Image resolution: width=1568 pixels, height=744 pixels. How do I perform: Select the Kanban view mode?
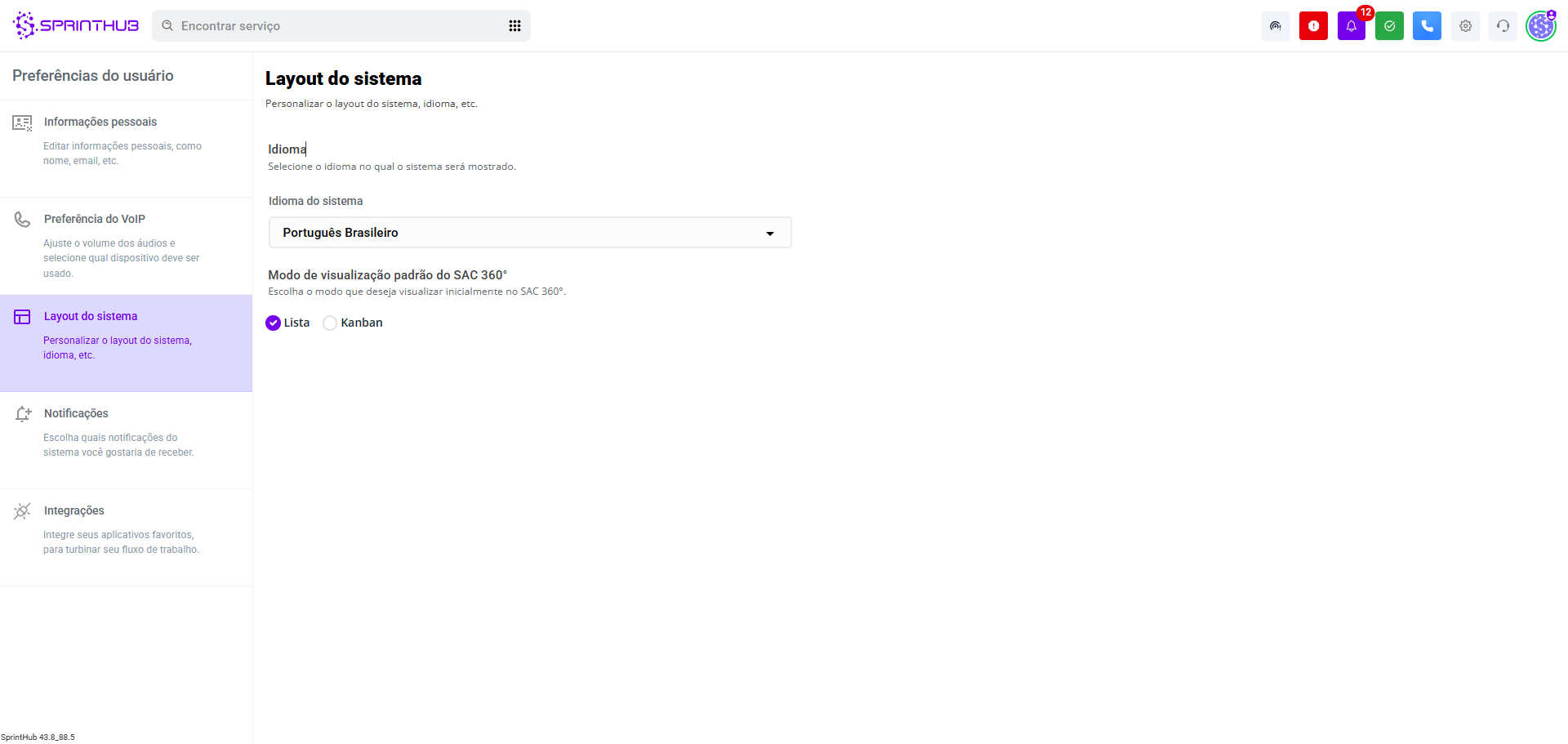click(330, 323)
